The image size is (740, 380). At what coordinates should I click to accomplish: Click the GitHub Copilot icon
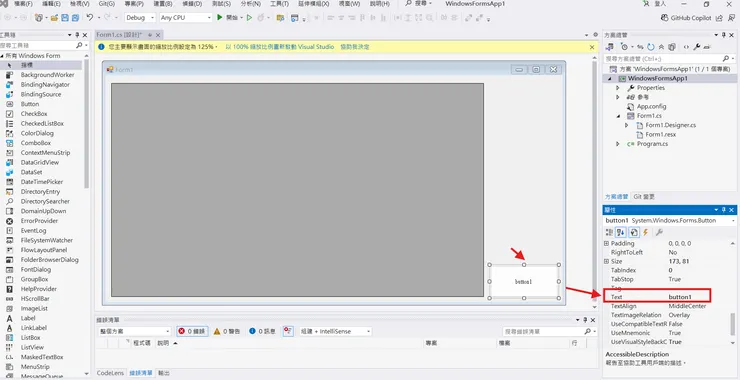click(665, 18)
